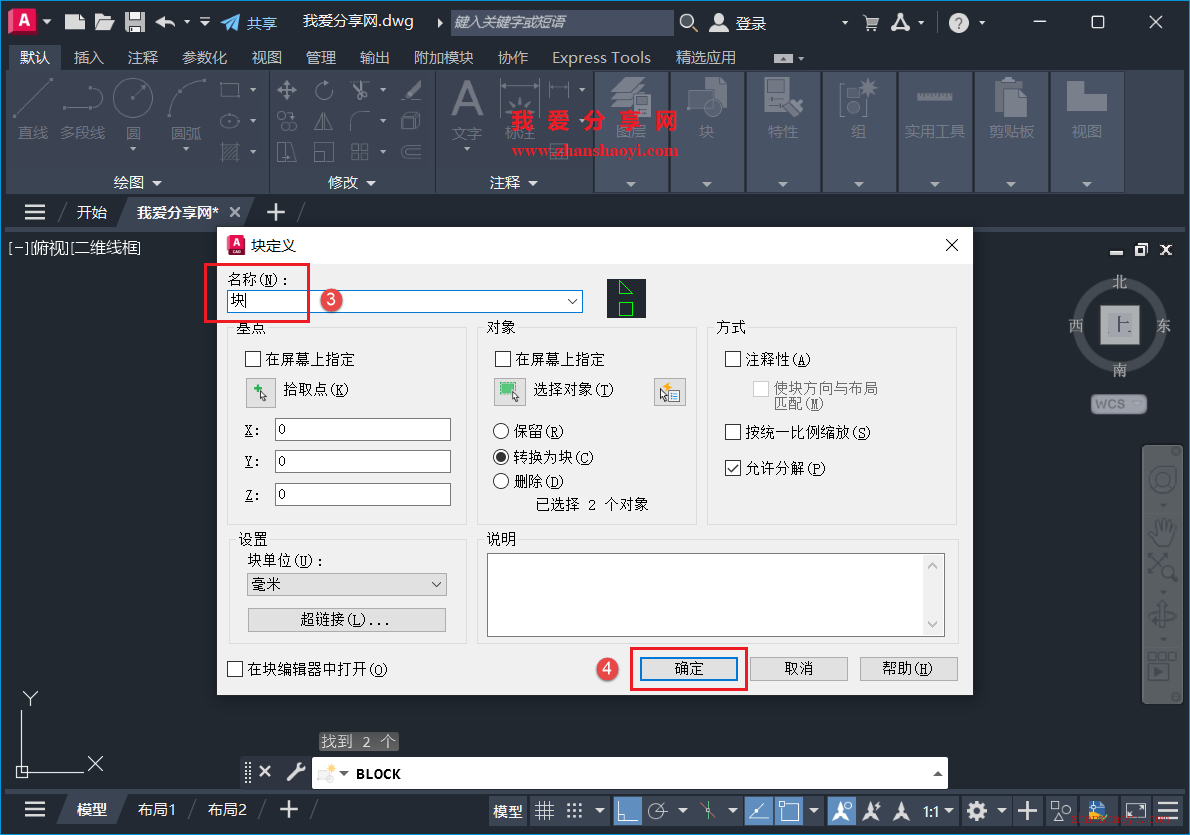
Task: Toggle the snap mode dots icon in status bar
Action: 575,811
